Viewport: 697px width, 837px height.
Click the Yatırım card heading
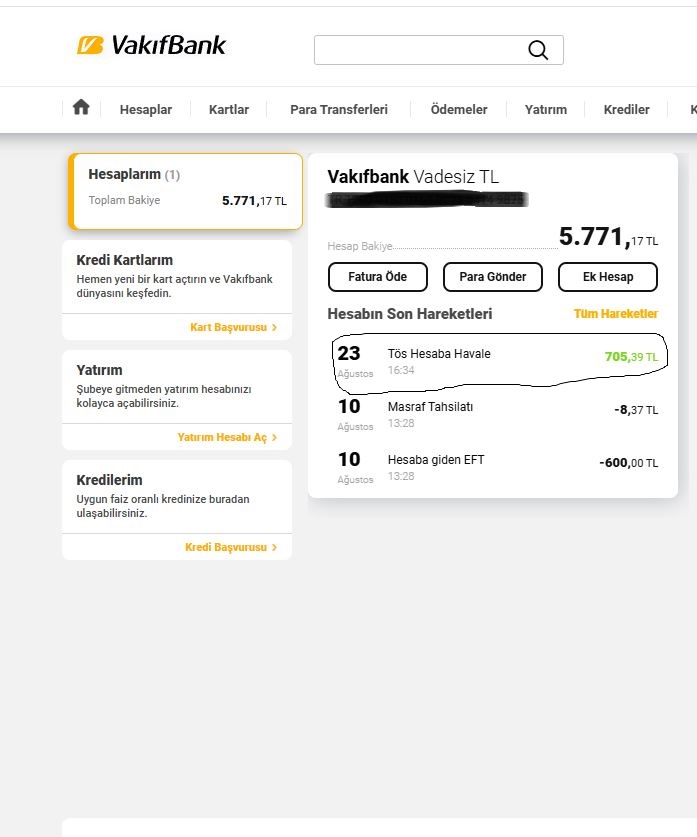tap(99, 370)
